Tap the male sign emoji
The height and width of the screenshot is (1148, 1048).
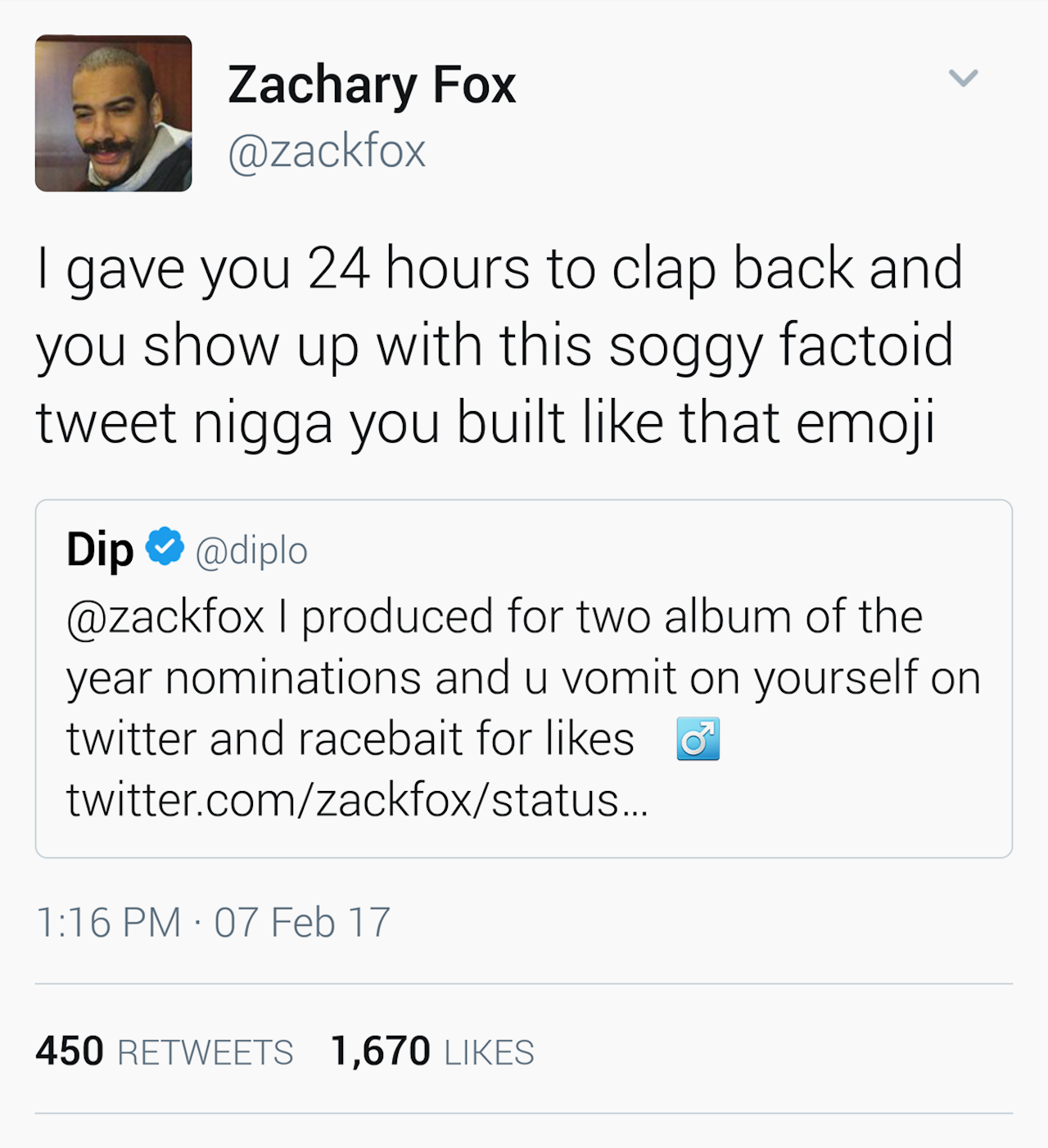698,739
